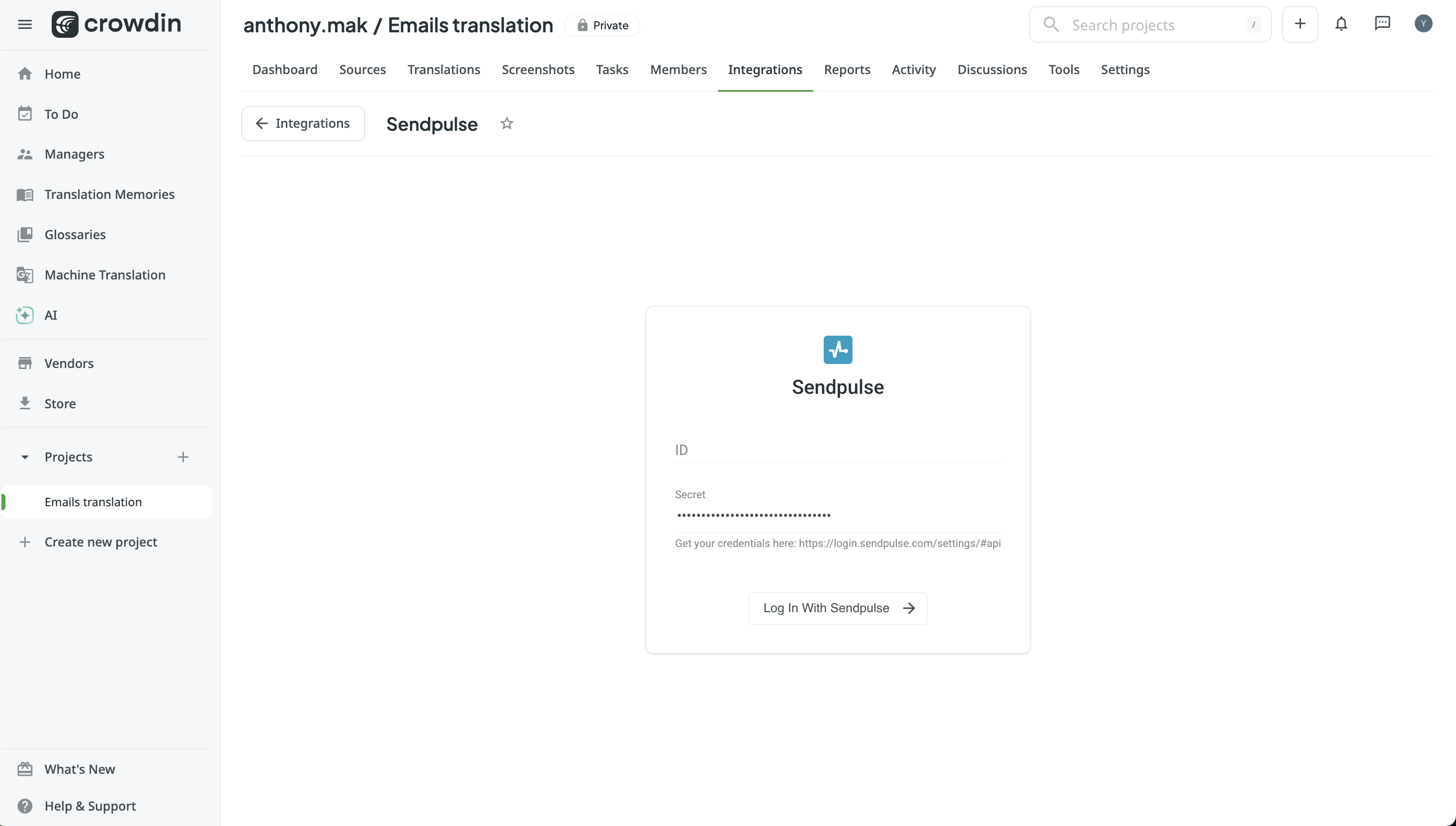Click the Secret password field
1456x826 pixels.
coord(838,515)
